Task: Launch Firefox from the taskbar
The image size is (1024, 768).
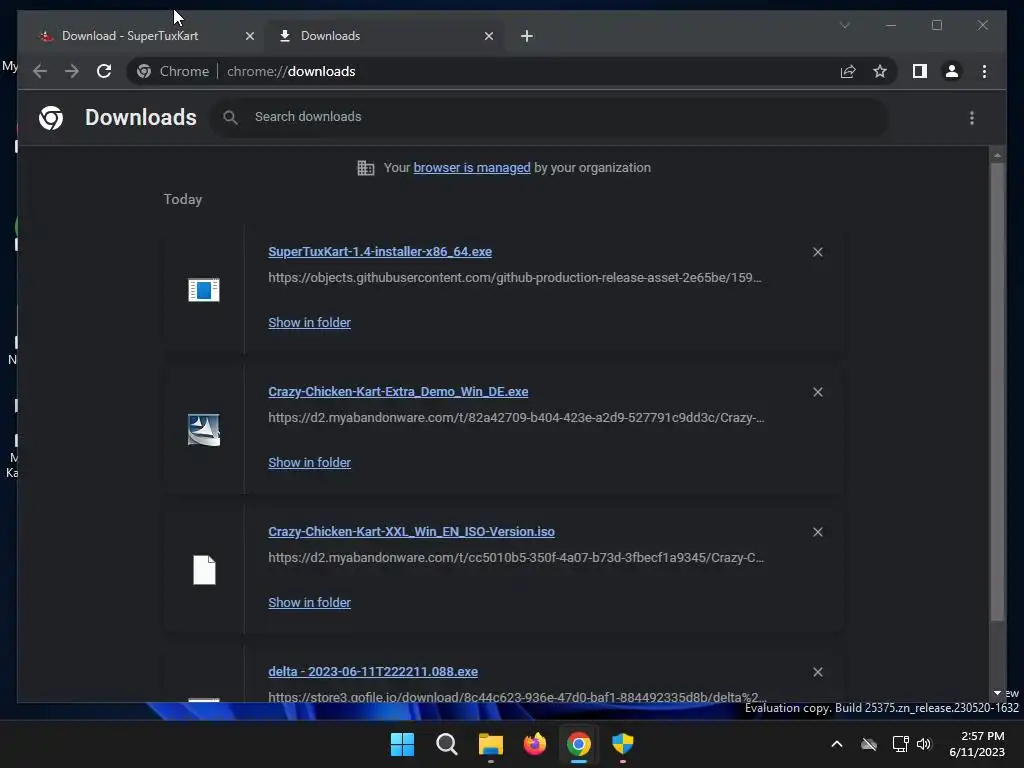Action: point(535,744)
